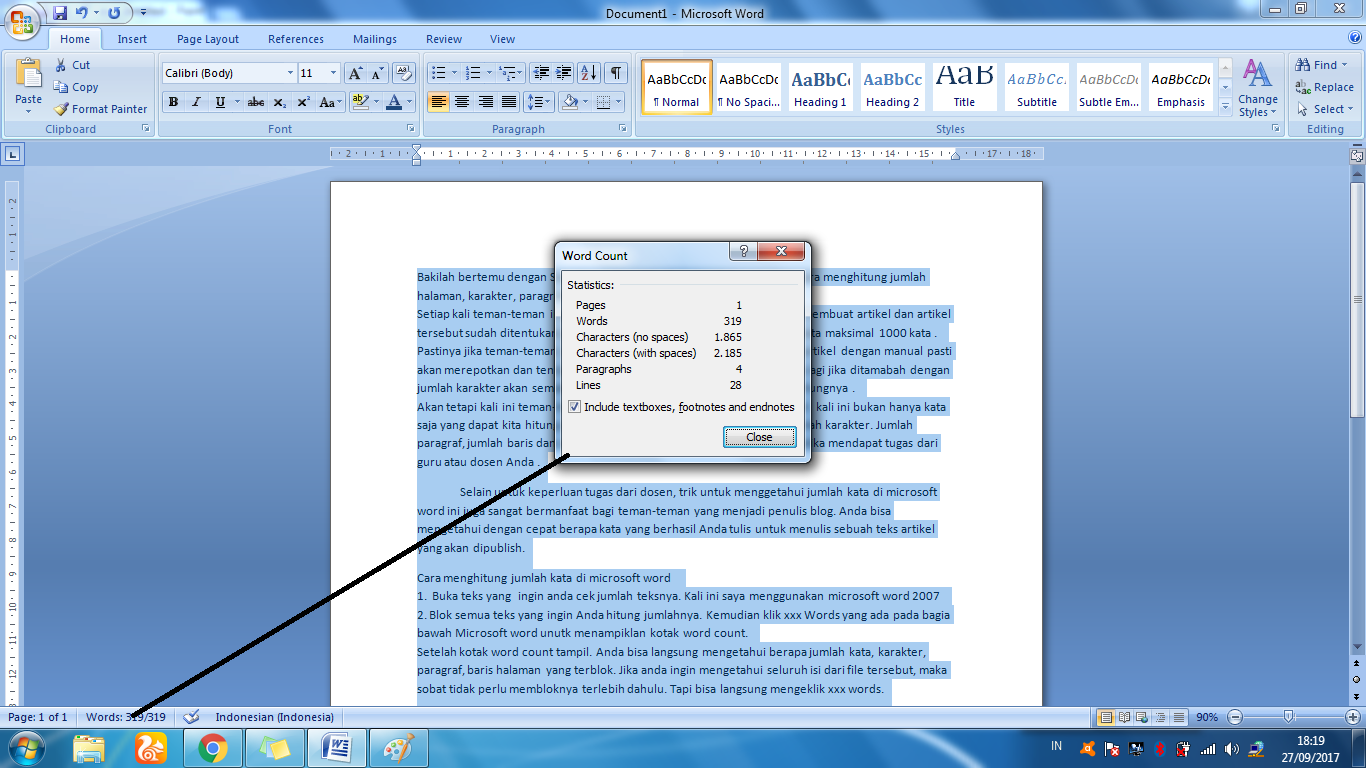1366x768 pixels.
Task: Apply Superscript formatting
Action: tap(303, 102)
